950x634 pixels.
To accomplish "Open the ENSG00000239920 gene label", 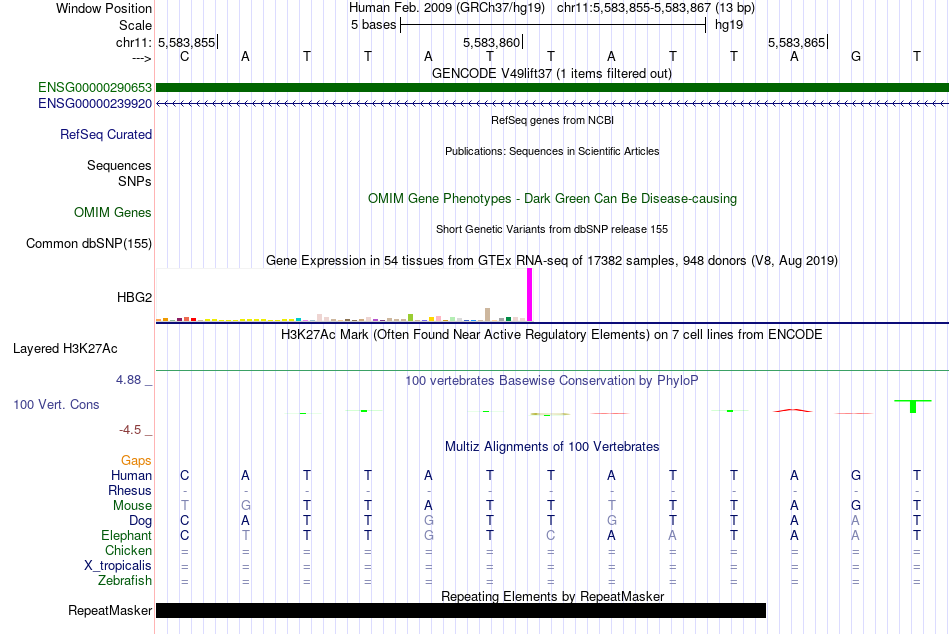I will [x=95, y=104].
